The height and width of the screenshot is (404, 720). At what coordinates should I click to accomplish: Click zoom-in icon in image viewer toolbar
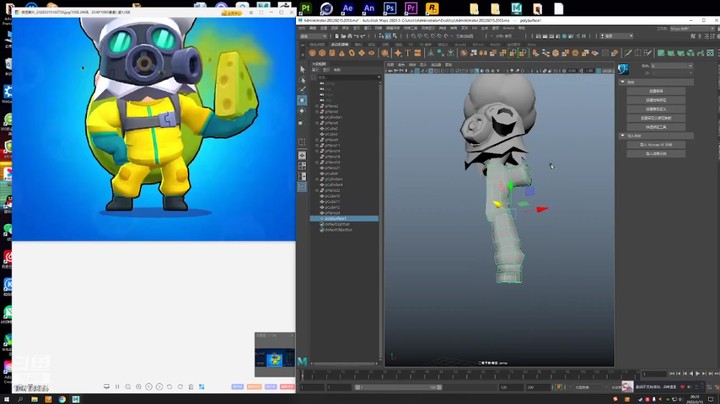pos(138,387)
